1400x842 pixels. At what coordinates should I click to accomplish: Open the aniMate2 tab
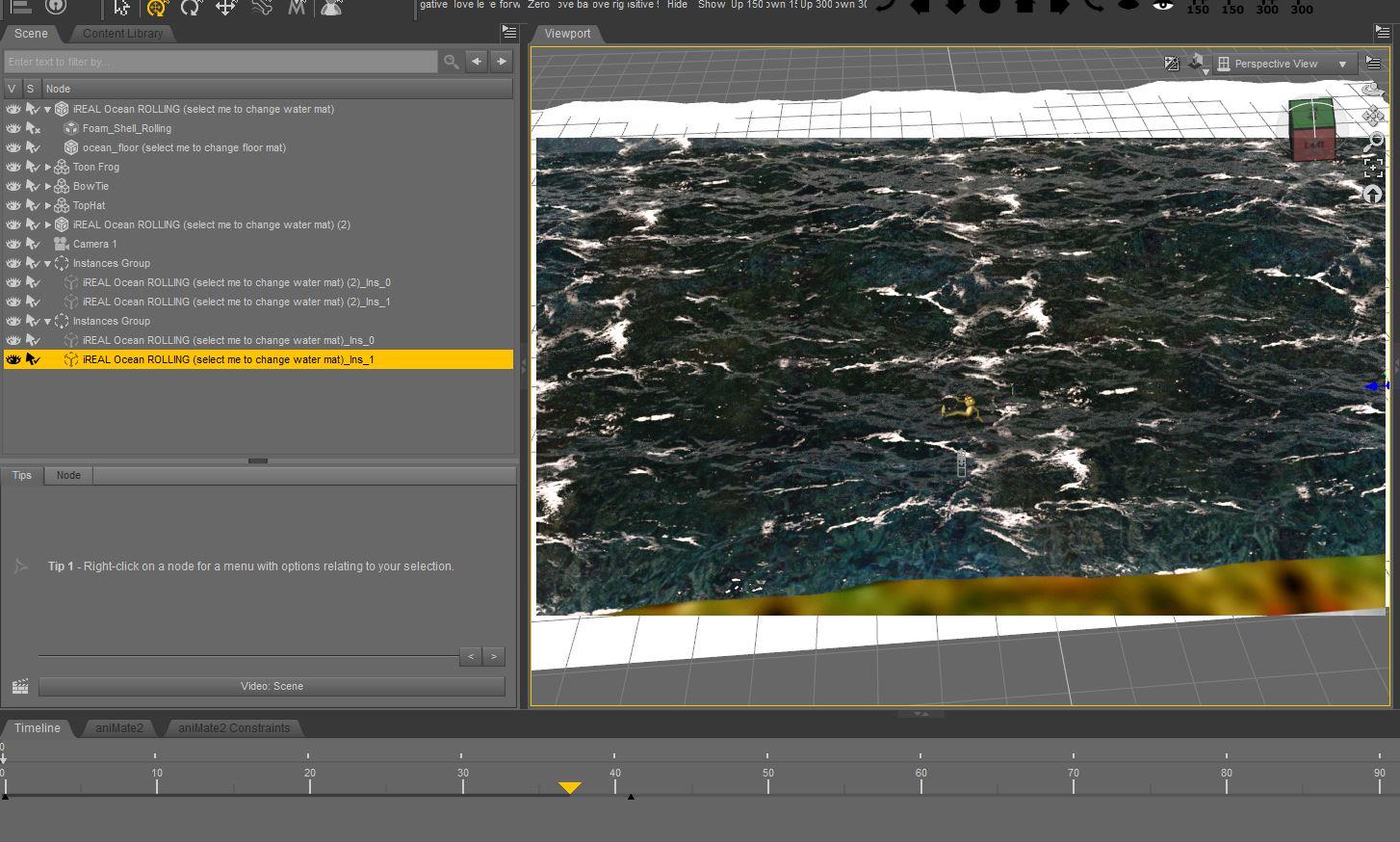[x=119, y=727]
